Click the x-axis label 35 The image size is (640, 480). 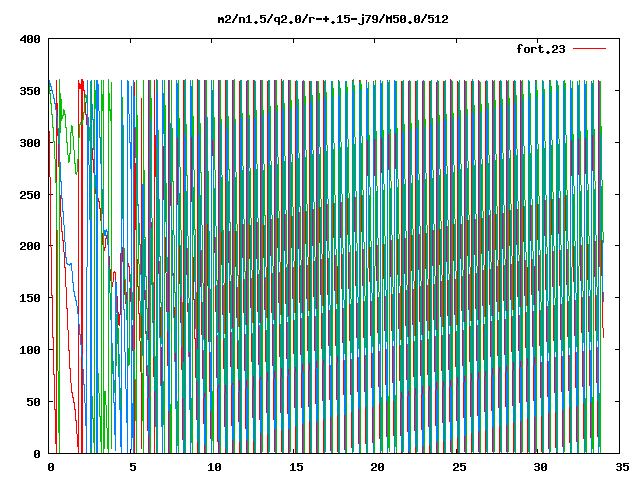click(x=622, y=467)
